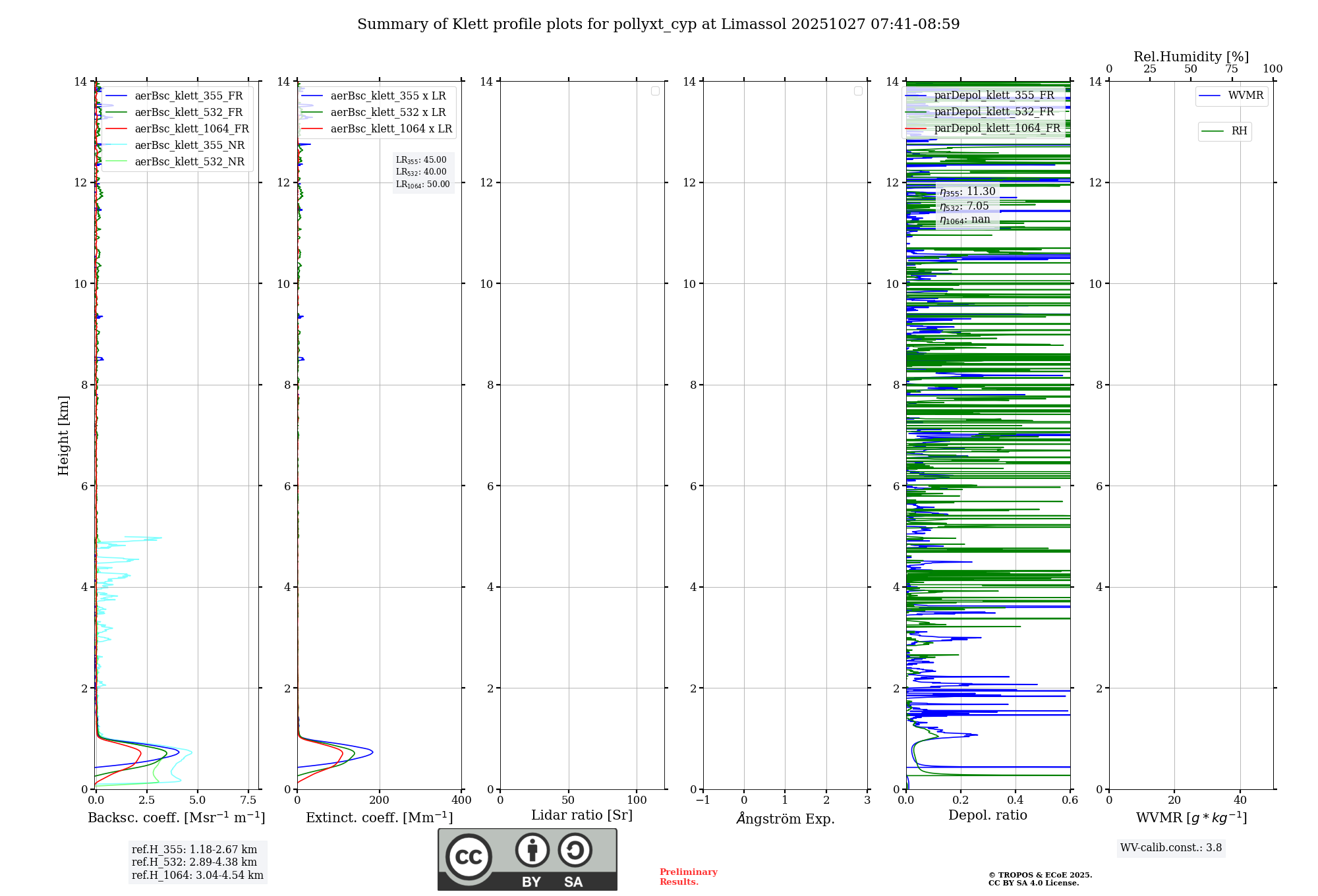Click the green RH legend line marker
1318x896 pixels.
[x=1213, y=131]
